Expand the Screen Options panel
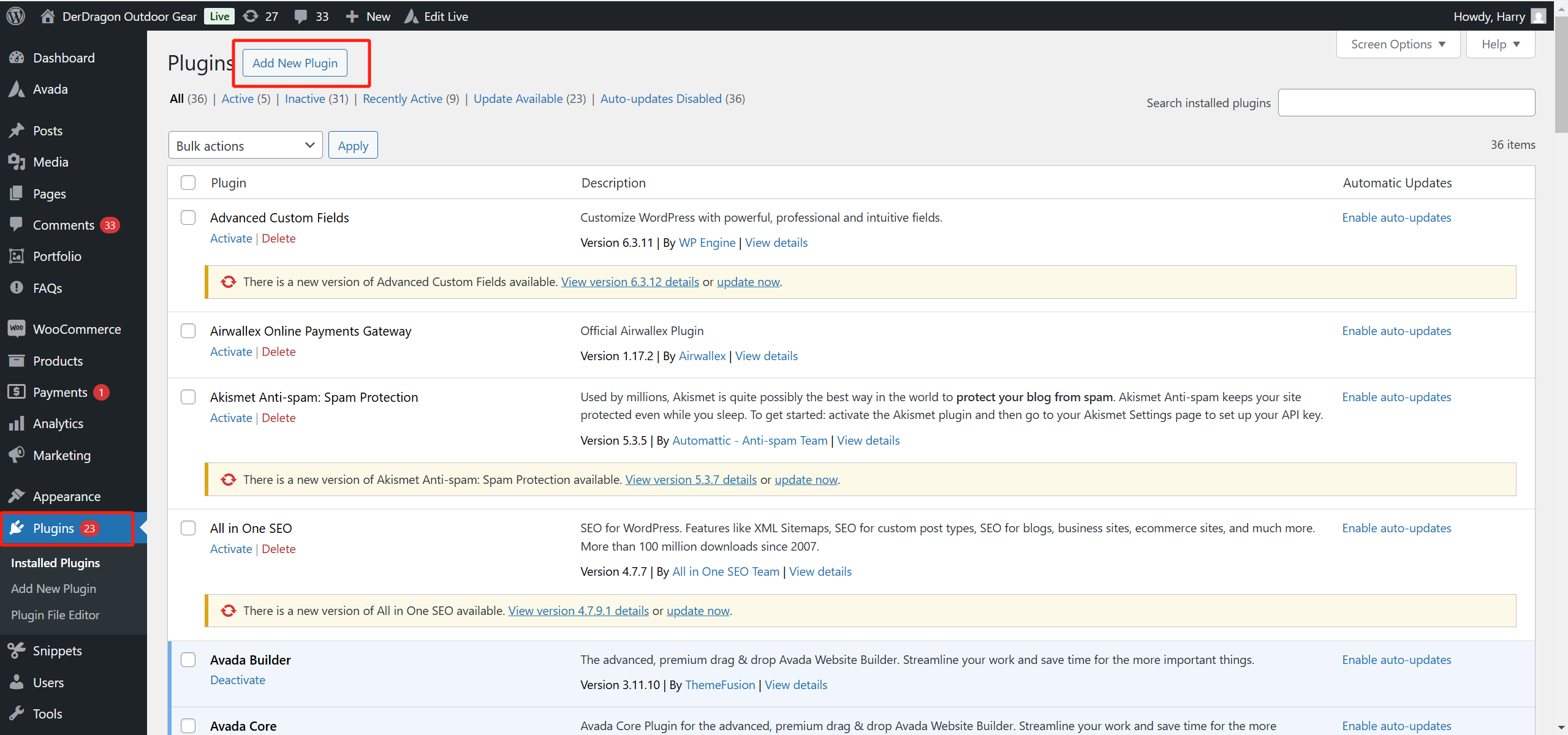Screen dimensions: 1568x735 click(1398, 43)
